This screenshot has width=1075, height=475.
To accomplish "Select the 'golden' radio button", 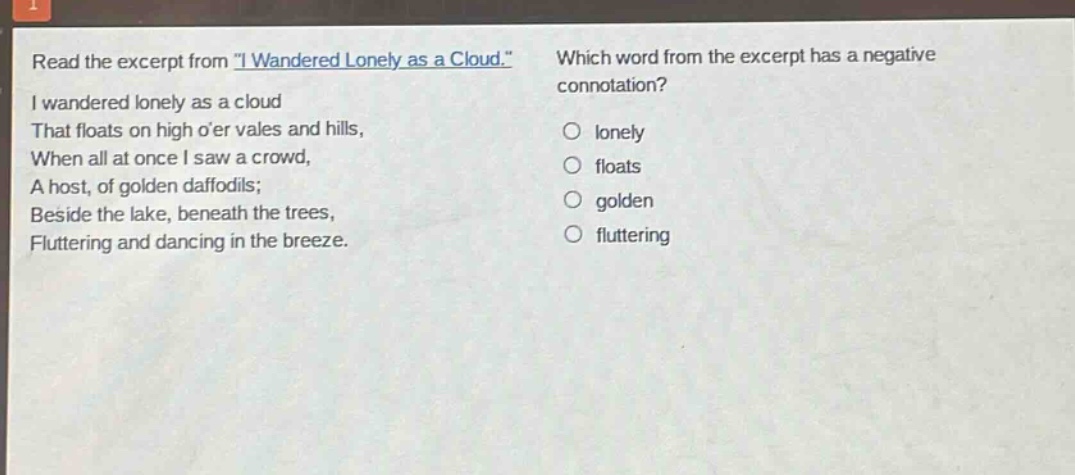I will coord(572,201).
